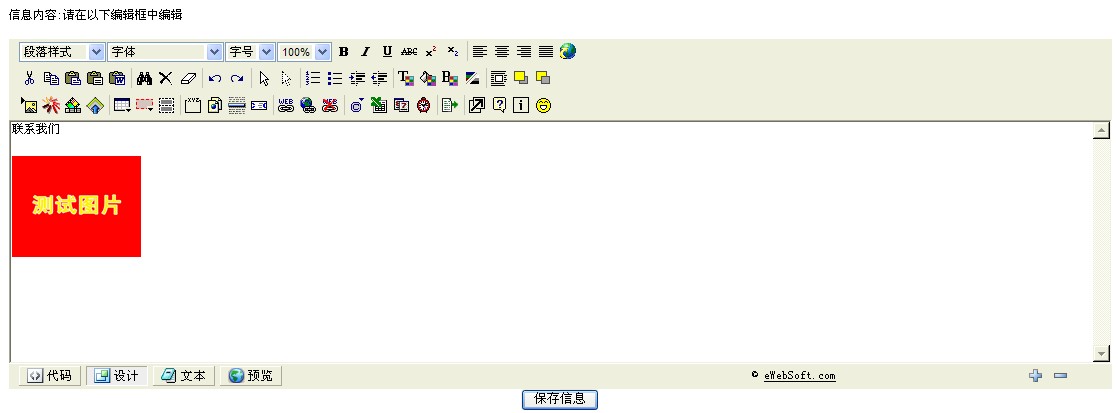Insert image icon
Image resolution: width=1118 pixels, height=413 pixels.
(x=29, y=106)
